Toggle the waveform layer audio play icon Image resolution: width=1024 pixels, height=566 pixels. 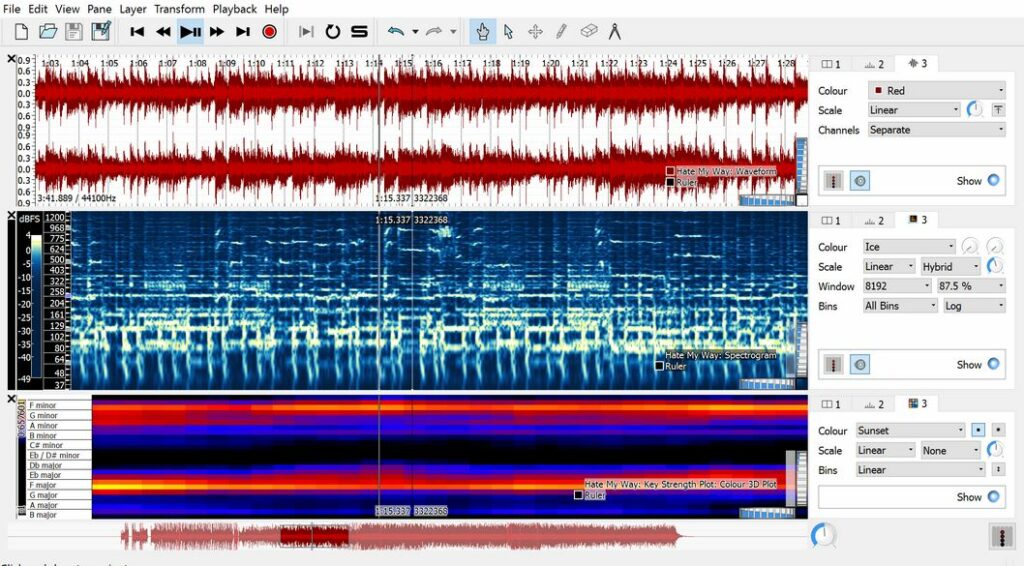(x=859, y=181)
